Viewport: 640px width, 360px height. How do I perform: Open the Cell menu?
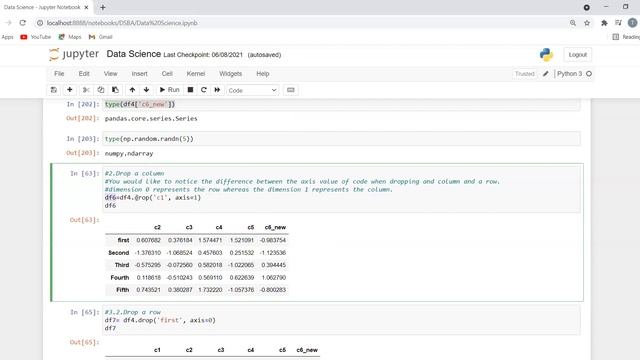click(167, 74)
